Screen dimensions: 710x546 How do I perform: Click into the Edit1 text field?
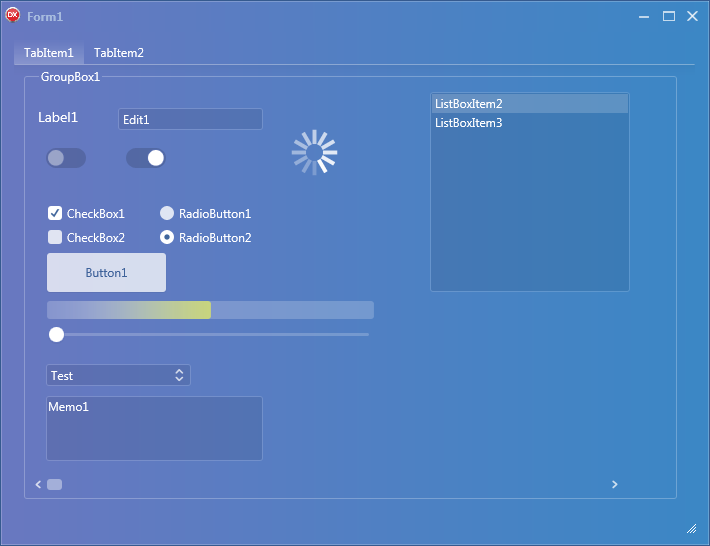pos(190,119)
